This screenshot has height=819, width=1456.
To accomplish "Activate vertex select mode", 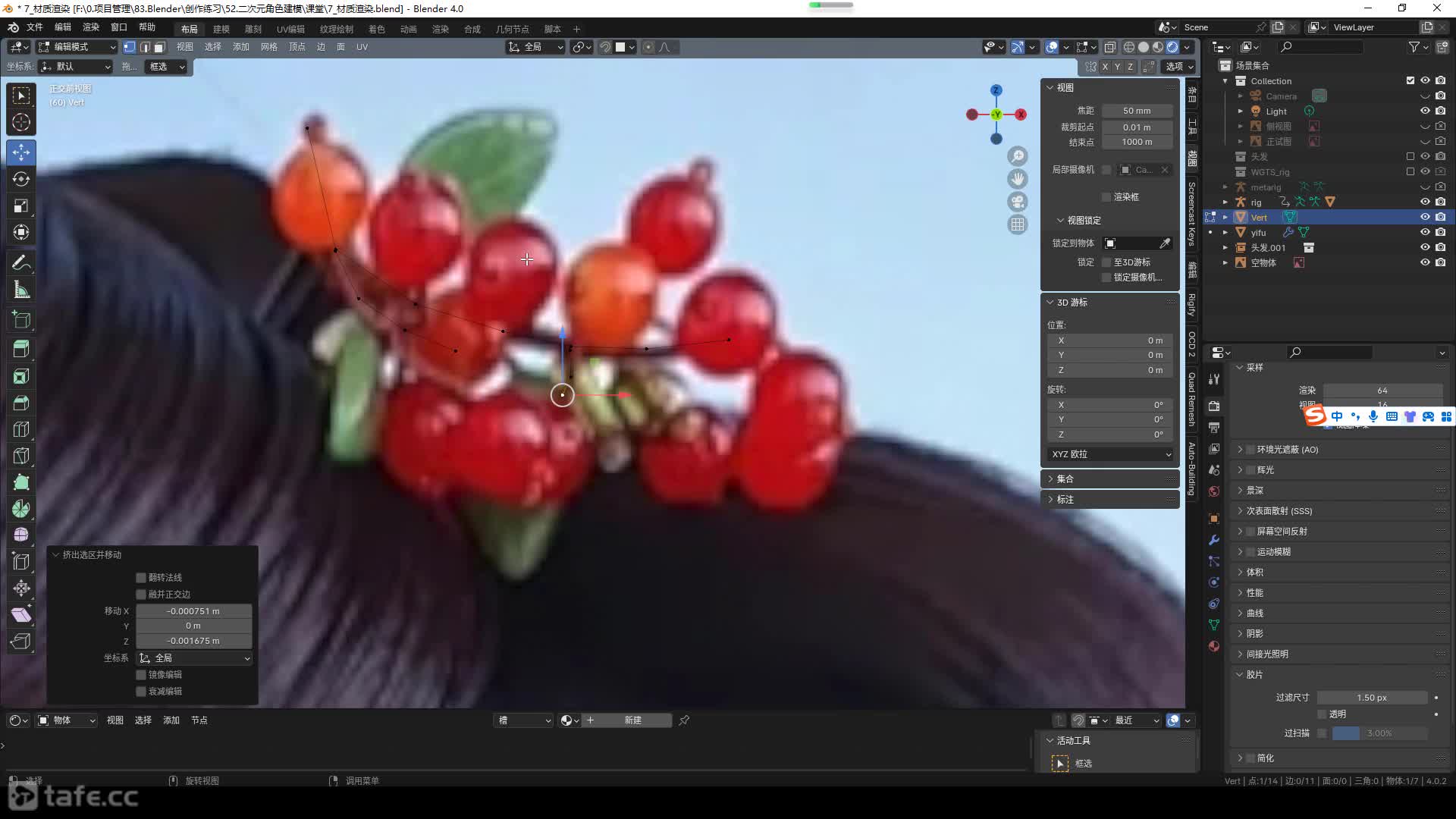I will tap(130, 47).
